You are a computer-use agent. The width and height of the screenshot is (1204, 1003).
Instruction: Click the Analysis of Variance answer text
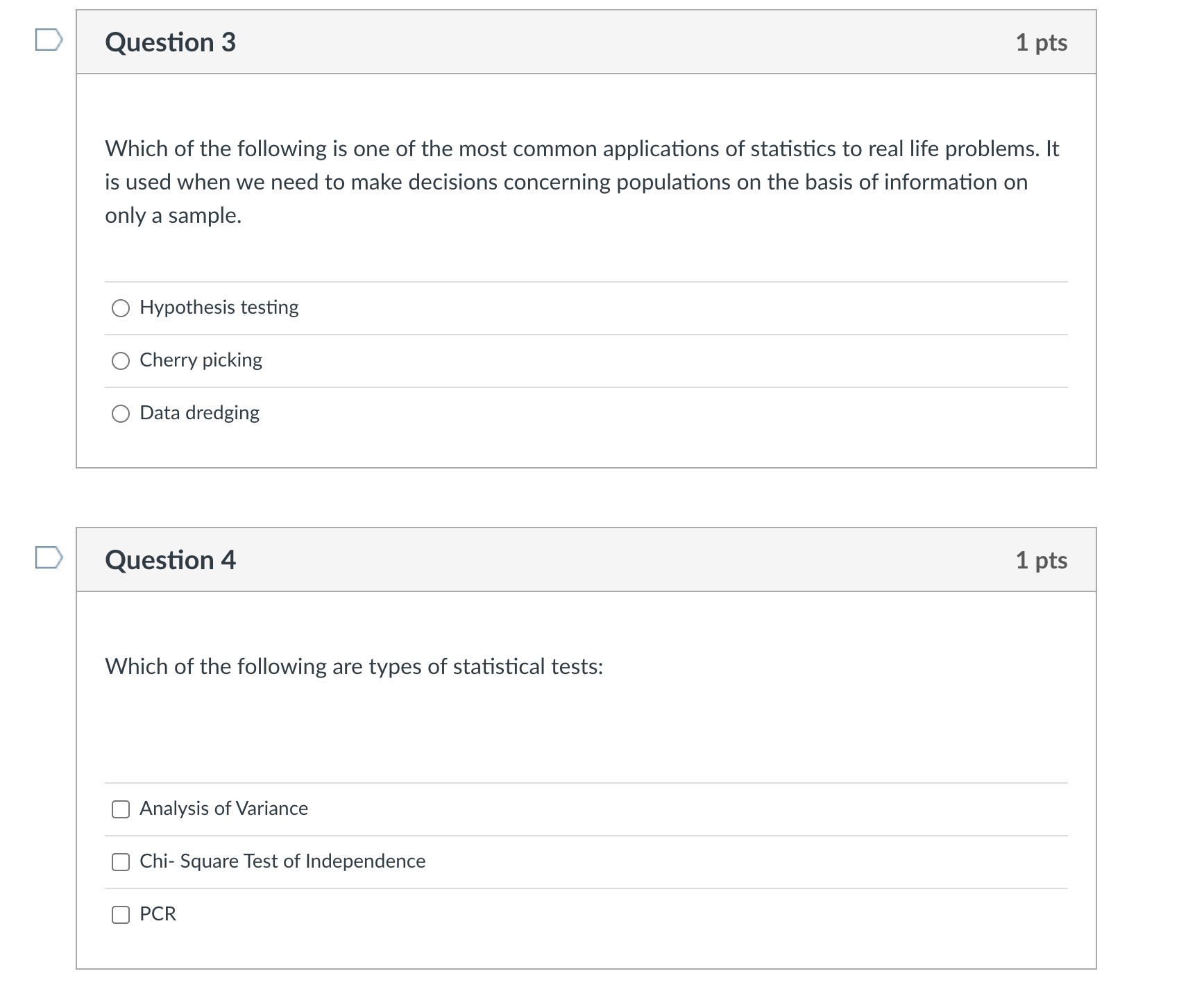223,808
